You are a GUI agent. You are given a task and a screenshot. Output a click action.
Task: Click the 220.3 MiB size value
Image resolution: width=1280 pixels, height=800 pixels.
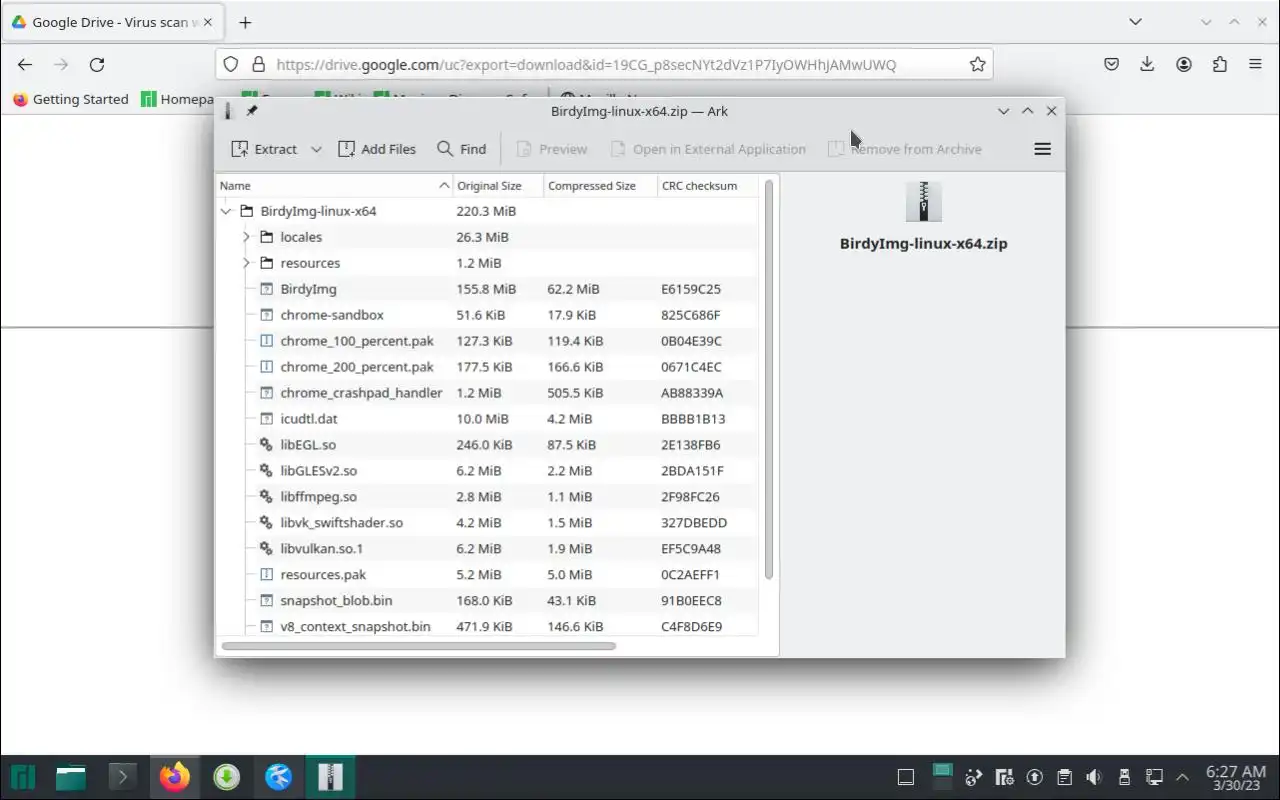[486, 211]
